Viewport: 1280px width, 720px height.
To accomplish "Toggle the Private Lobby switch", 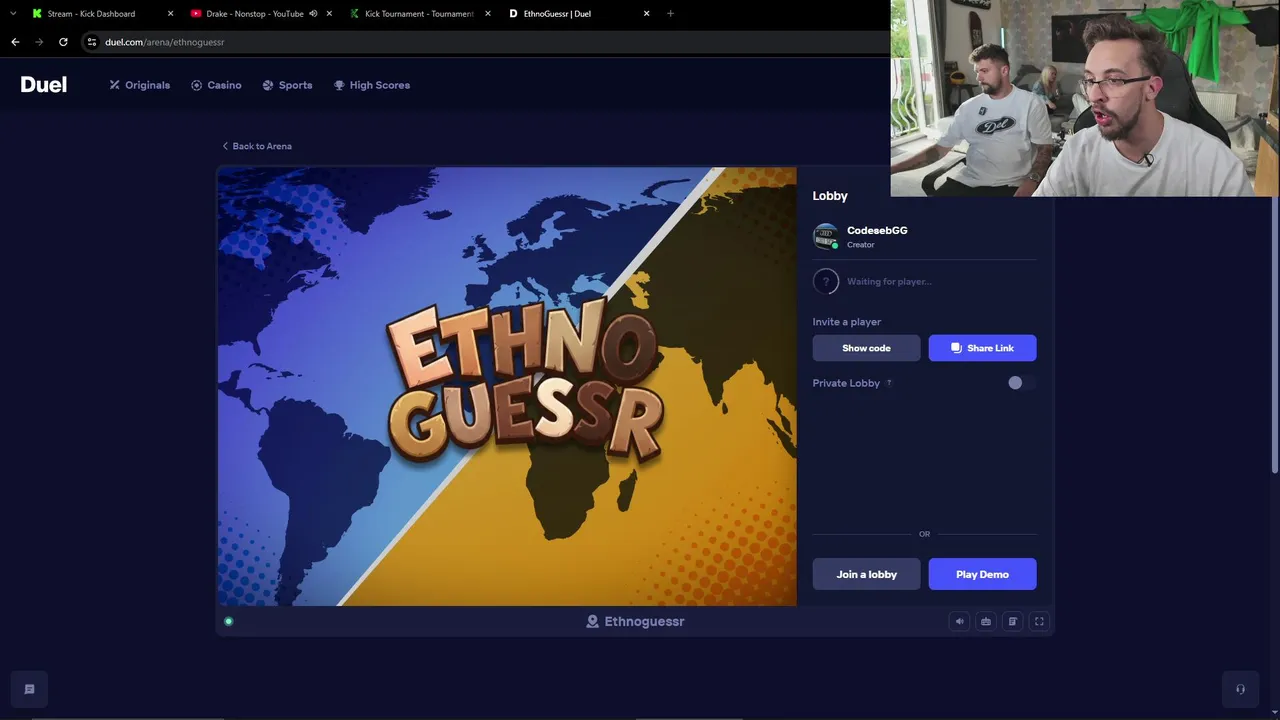I will [x=1020, y=383].
